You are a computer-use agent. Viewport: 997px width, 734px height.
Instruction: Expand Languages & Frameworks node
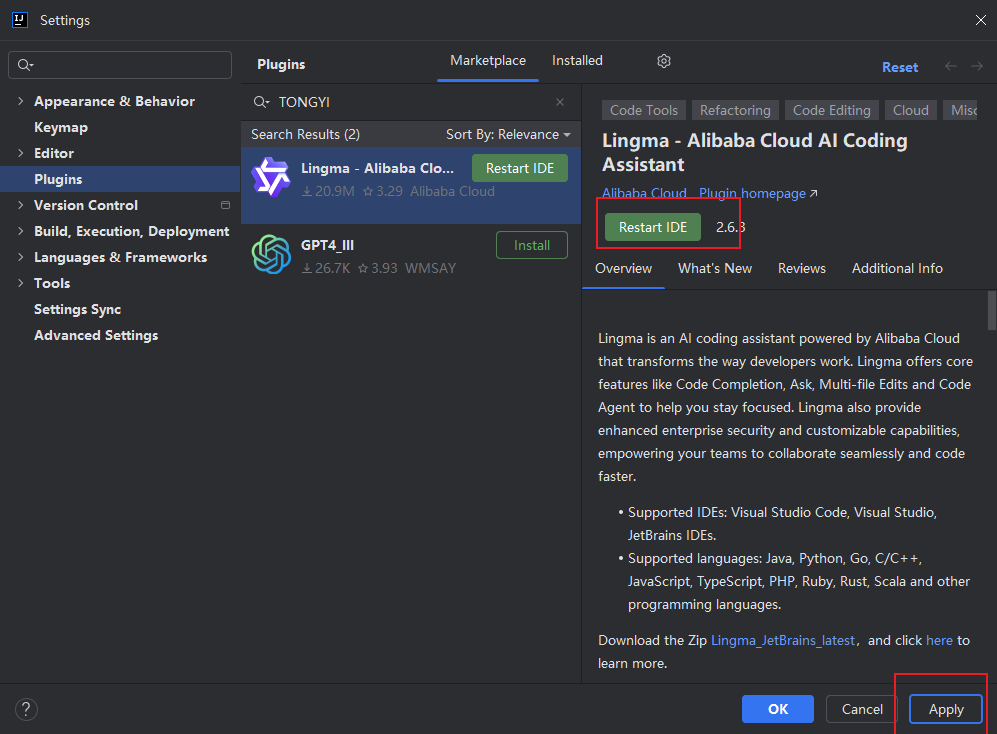pos(20,257)
